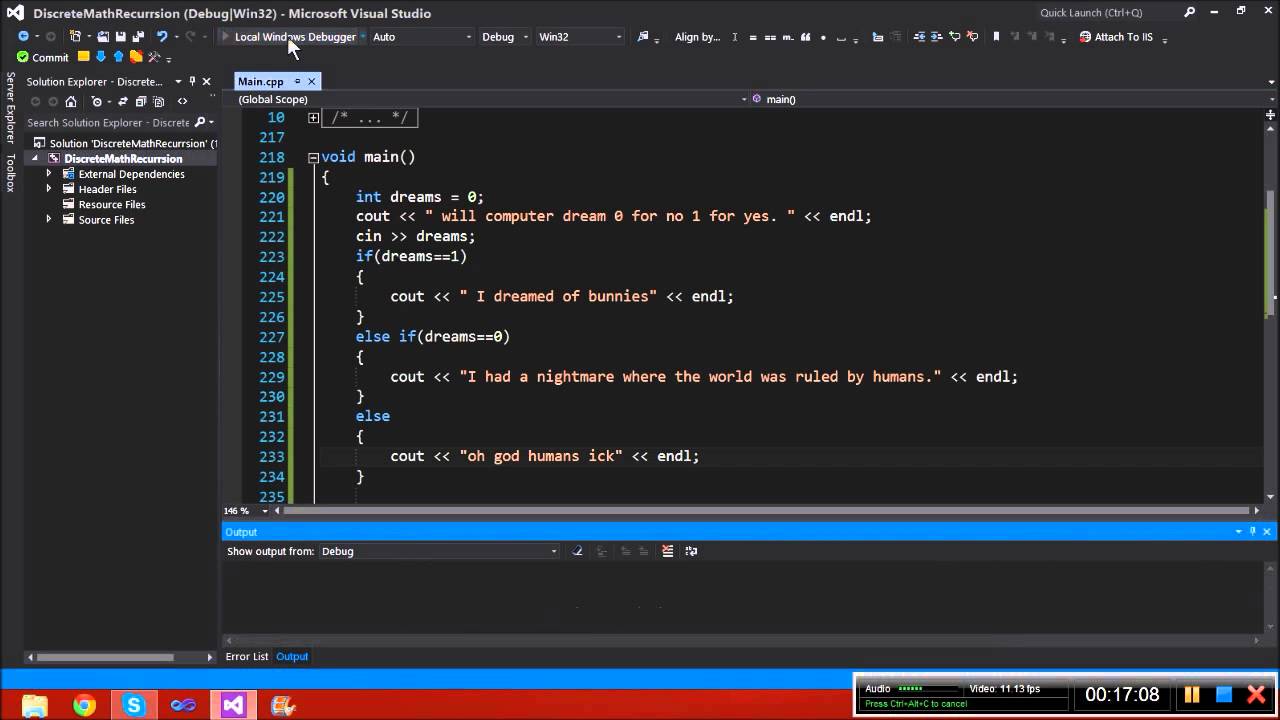Pause the screen recording

(1192, 694)
